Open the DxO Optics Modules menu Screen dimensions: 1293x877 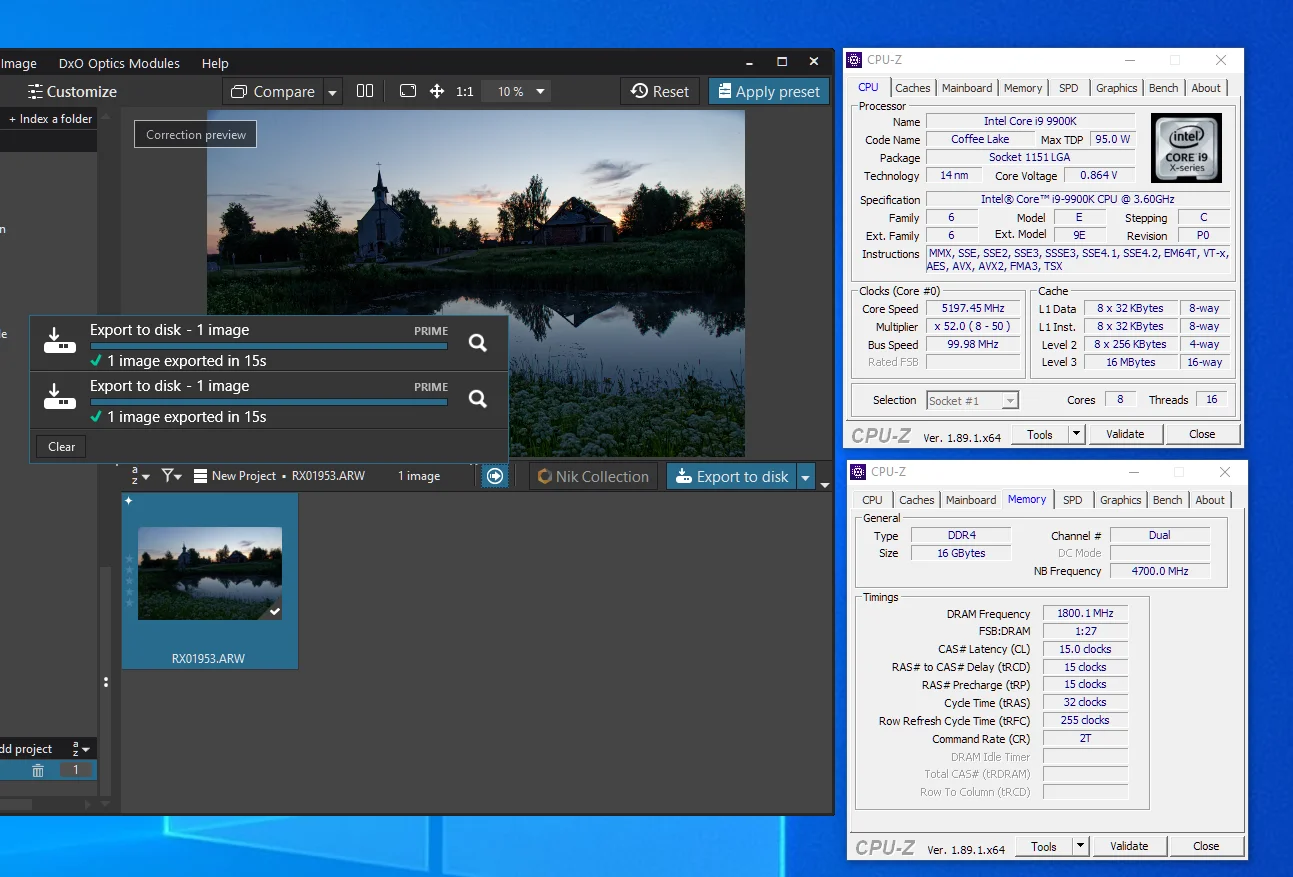(119, 63)
